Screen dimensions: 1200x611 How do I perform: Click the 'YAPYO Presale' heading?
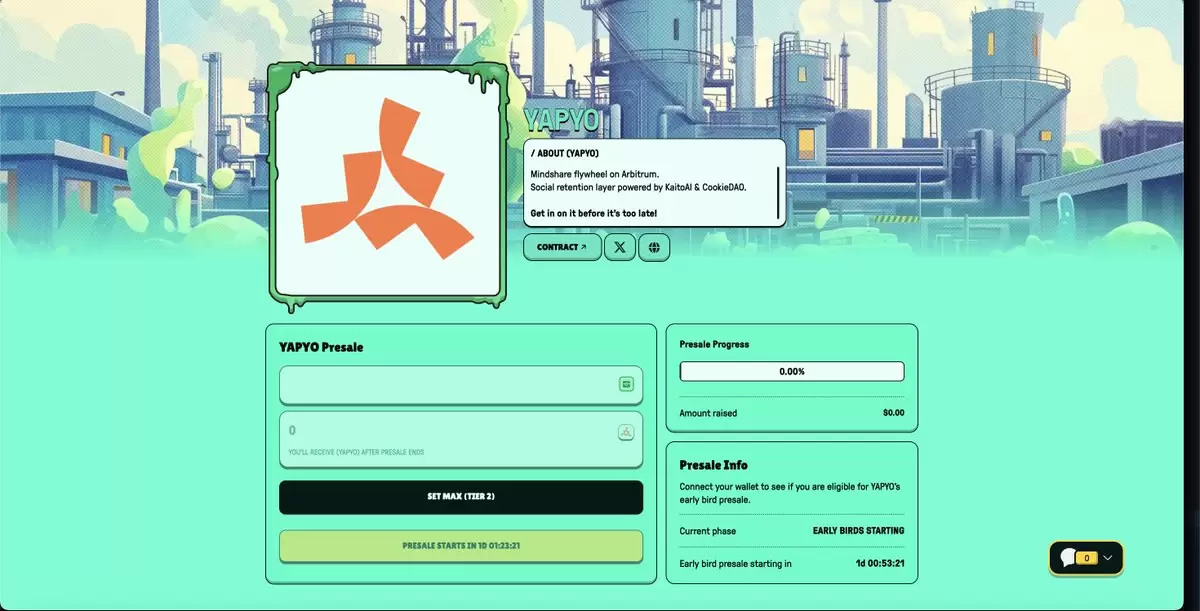tap(321, 347)
